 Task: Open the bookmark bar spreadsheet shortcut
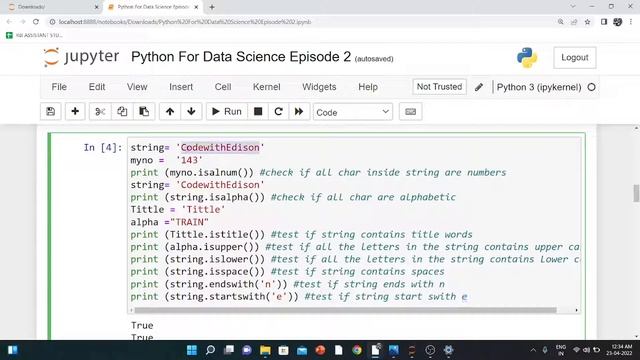pyautogui.click(x=34, y=36)
